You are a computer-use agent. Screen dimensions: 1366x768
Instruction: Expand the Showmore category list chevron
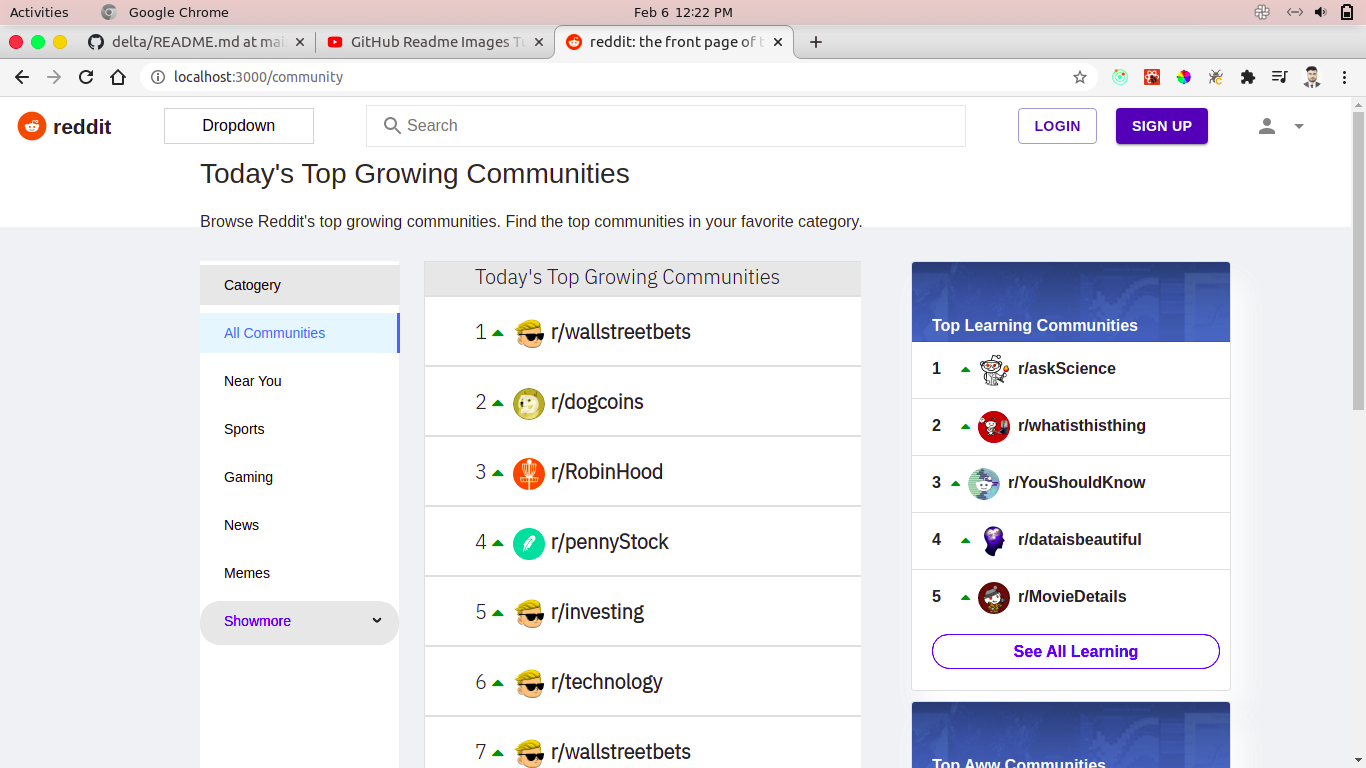tap(377, 621)
